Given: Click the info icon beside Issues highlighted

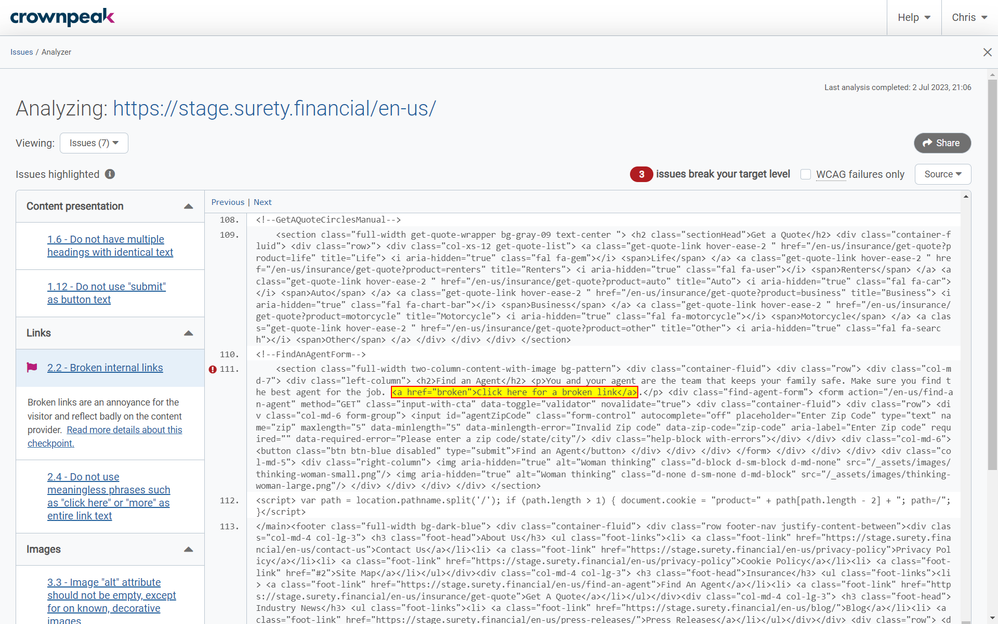Looking at the screenshot, I should tap(110, 174).
